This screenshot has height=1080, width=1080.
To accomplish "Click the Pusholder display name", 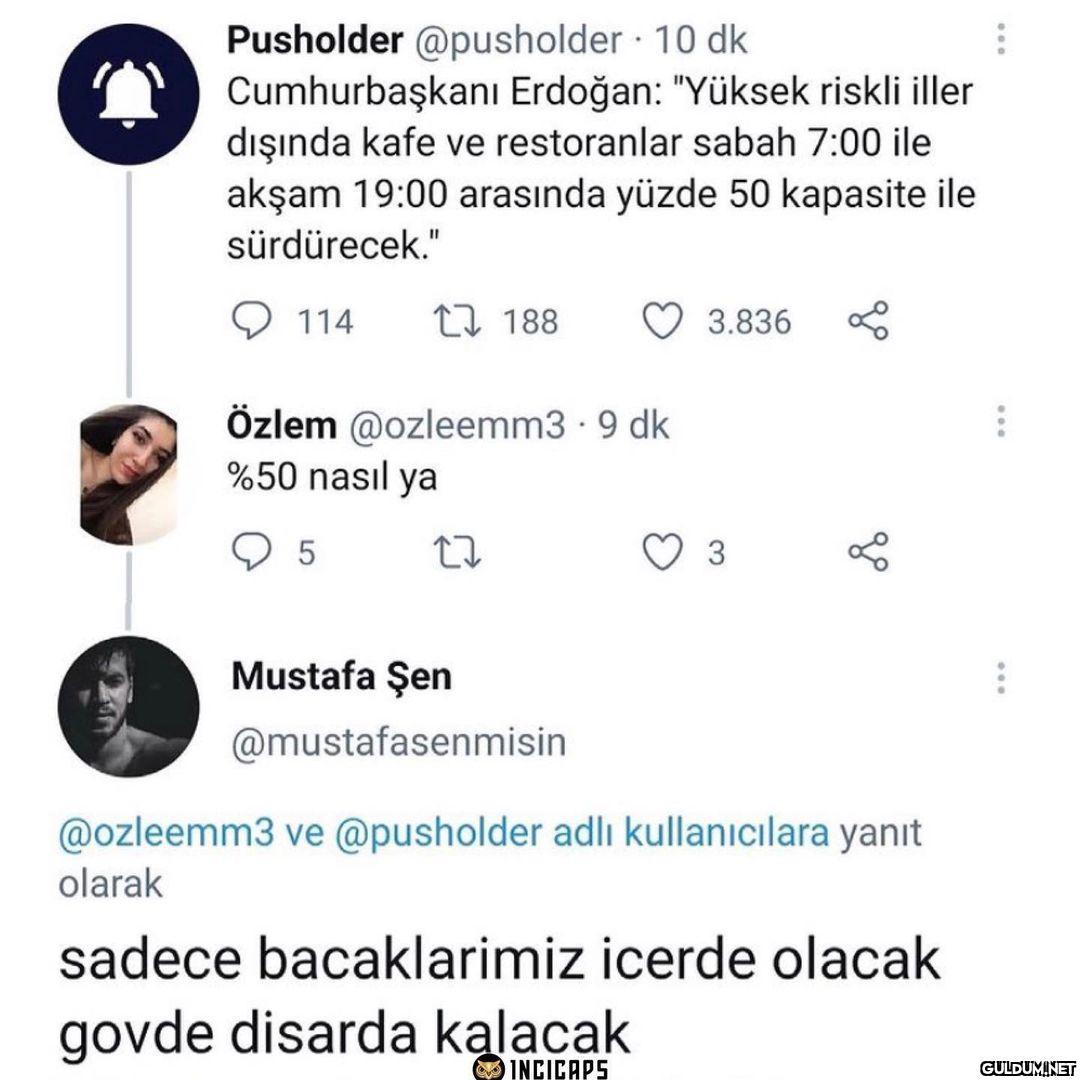I will 315,40.
